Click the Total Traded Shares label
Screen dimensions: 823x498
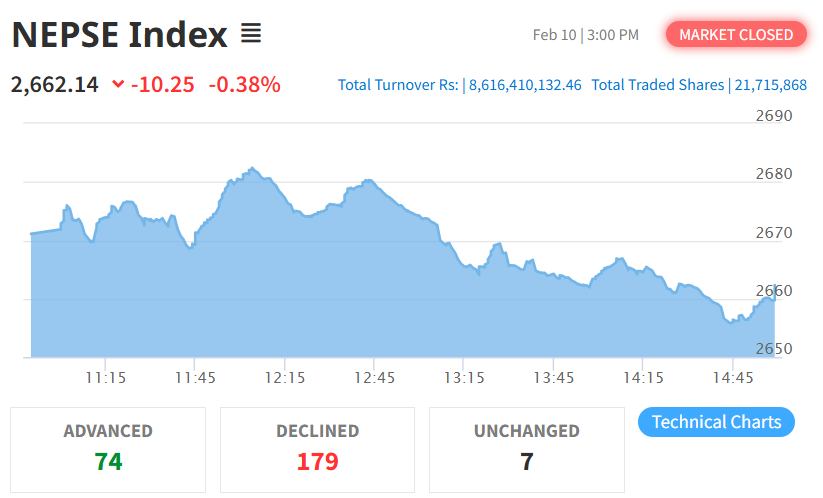658,85
